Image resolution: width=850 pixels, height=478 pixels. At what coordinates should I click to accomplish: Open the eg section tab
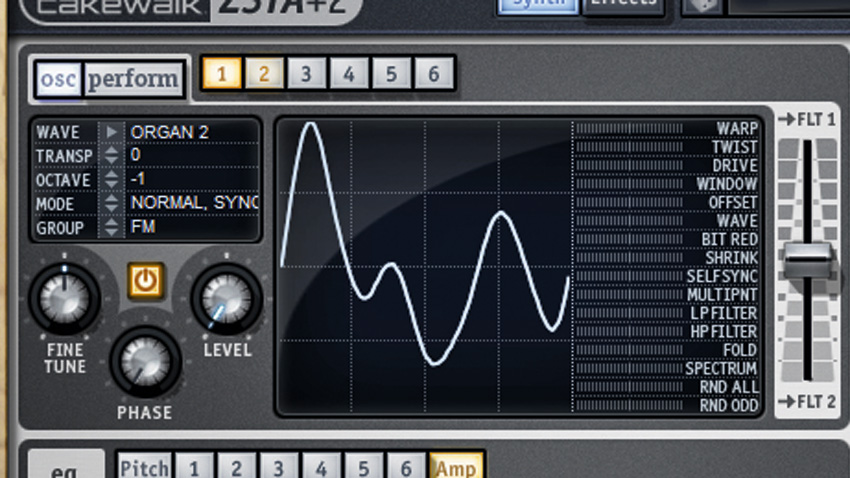tap(65, 465)
